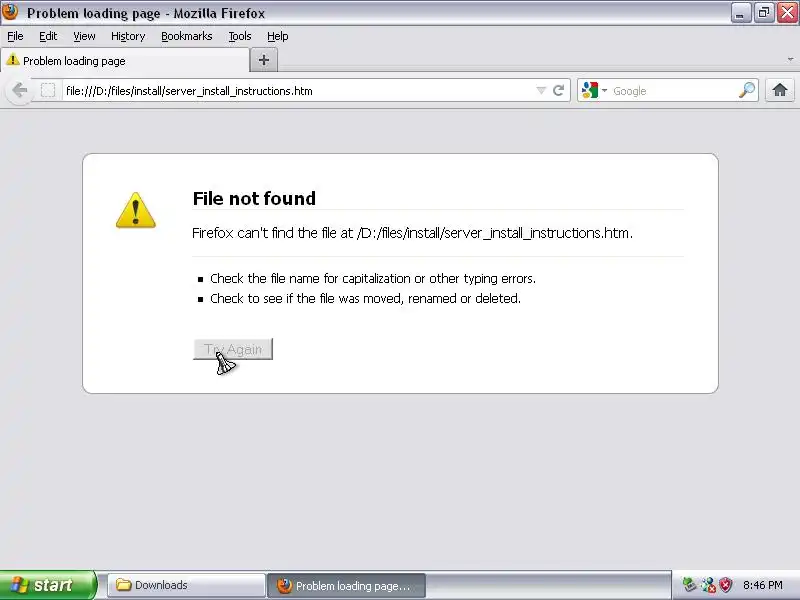Click the warning icon on the tab
The width and height of the screenshot is (800, 600).
[x=13, y=60]
